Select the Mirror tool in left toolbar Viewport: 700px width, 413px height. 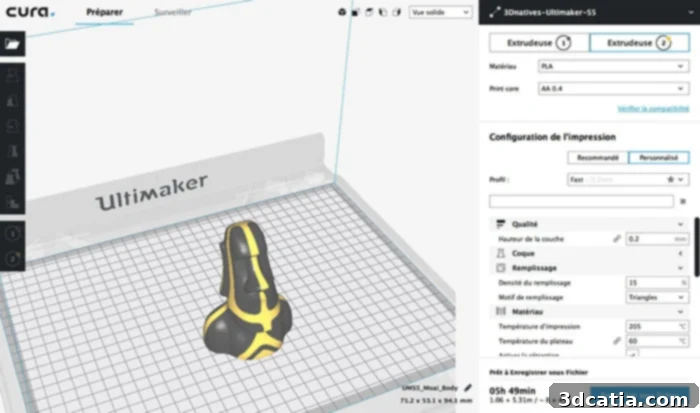coord(12,151)
